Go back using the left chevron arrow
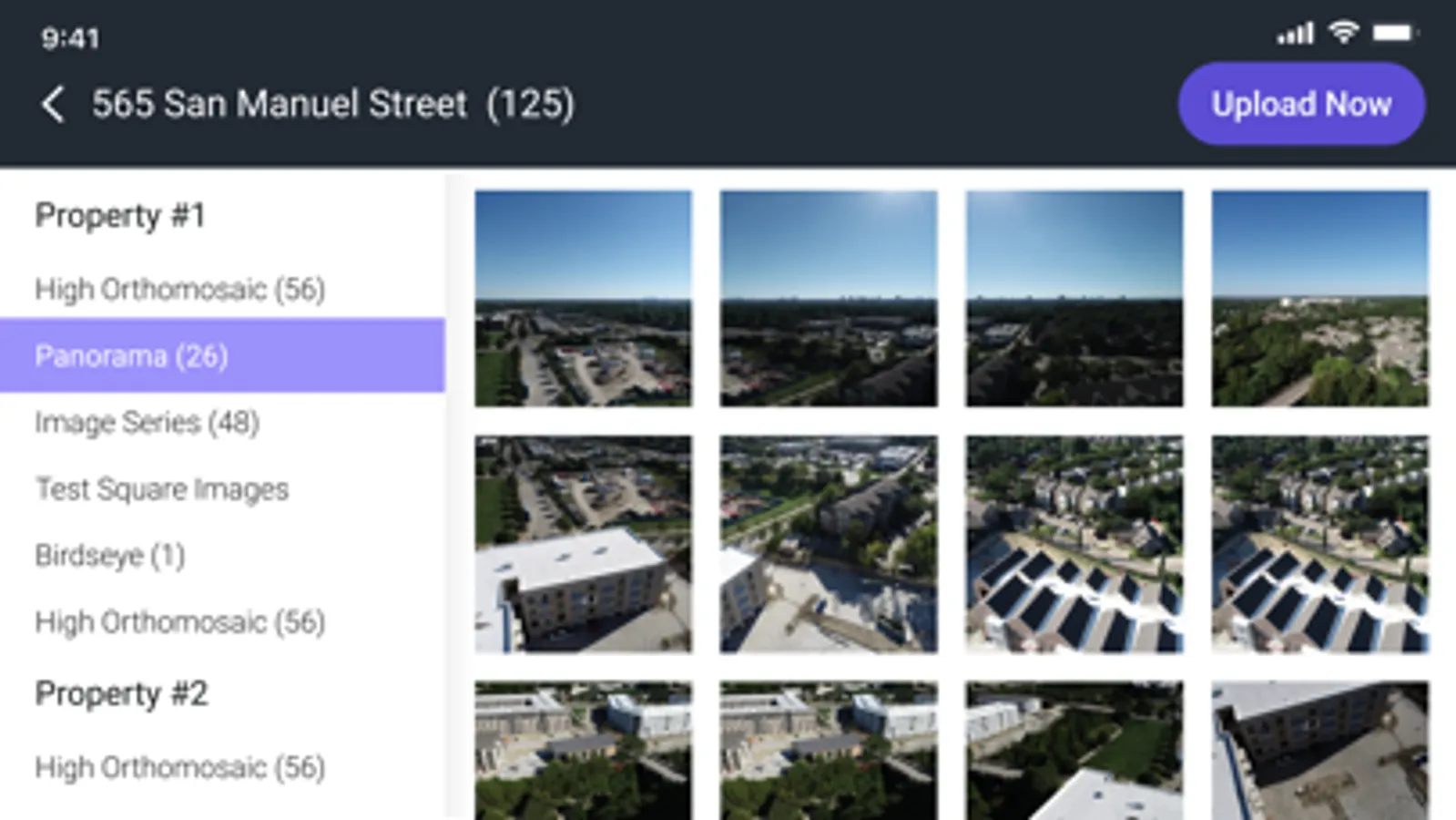 [53, 104]
